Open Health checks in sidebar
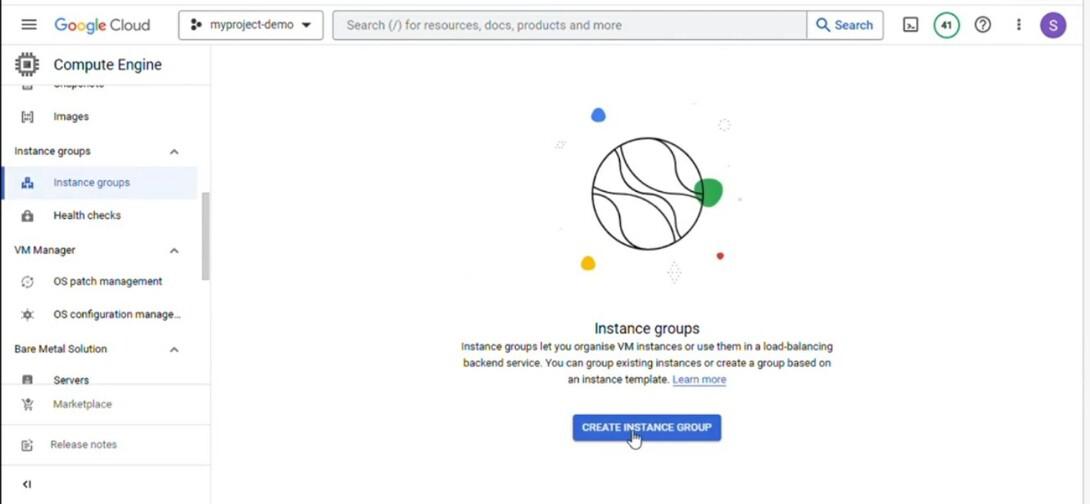Screen dimensions: 1090x504 click(x=87, y=216)
